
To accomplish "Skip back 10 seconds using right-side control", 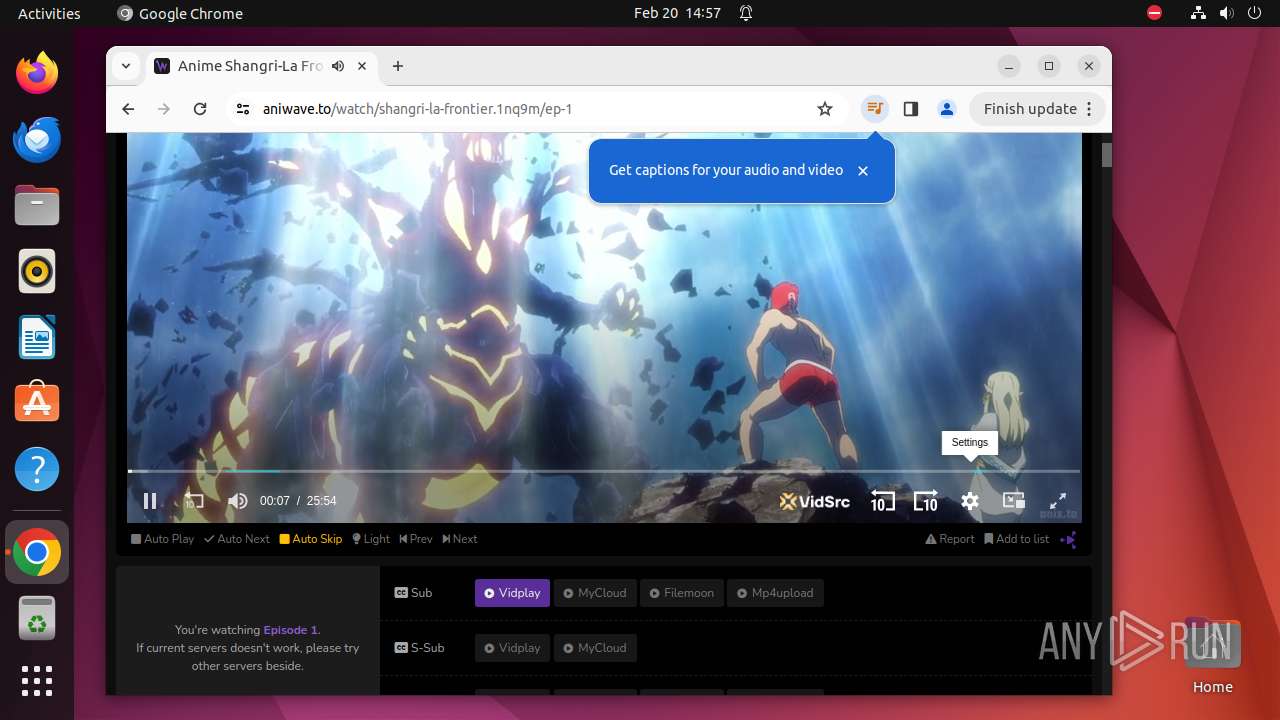I will (882, 501).
